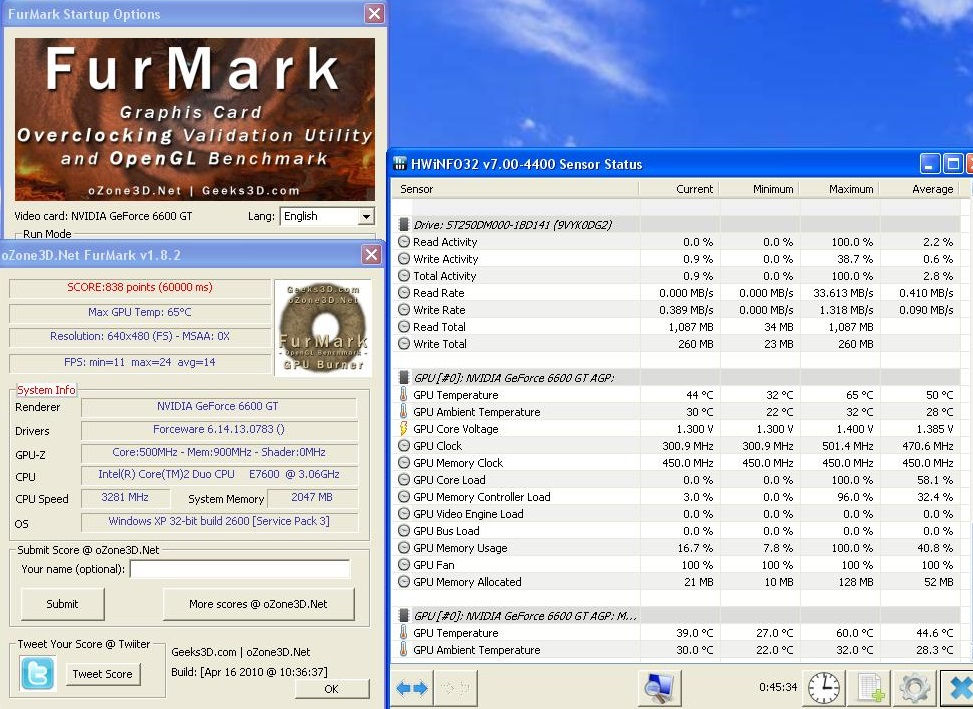Click the Sensor column header
The image size is (973, 709).
(515, 189)
